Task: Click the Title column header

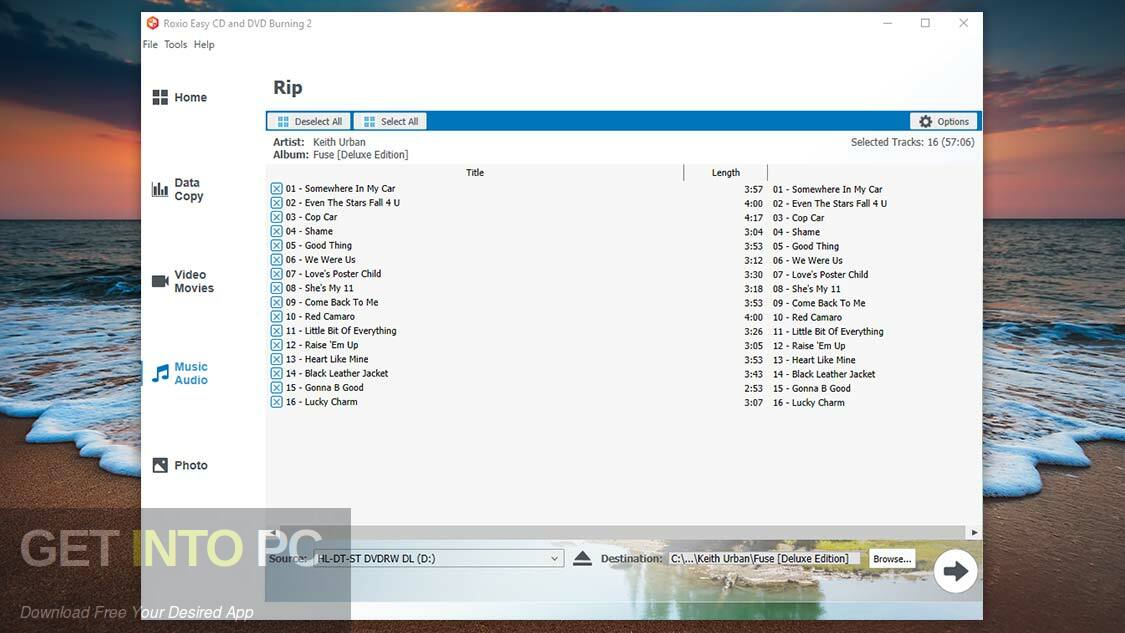Action: (475, 172)
